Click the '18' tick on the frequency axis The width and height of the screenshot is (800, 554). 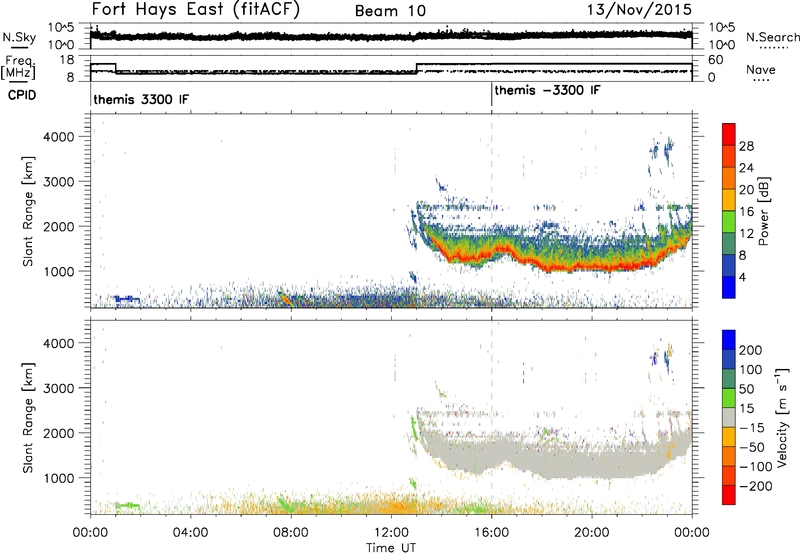pos(67,60)
